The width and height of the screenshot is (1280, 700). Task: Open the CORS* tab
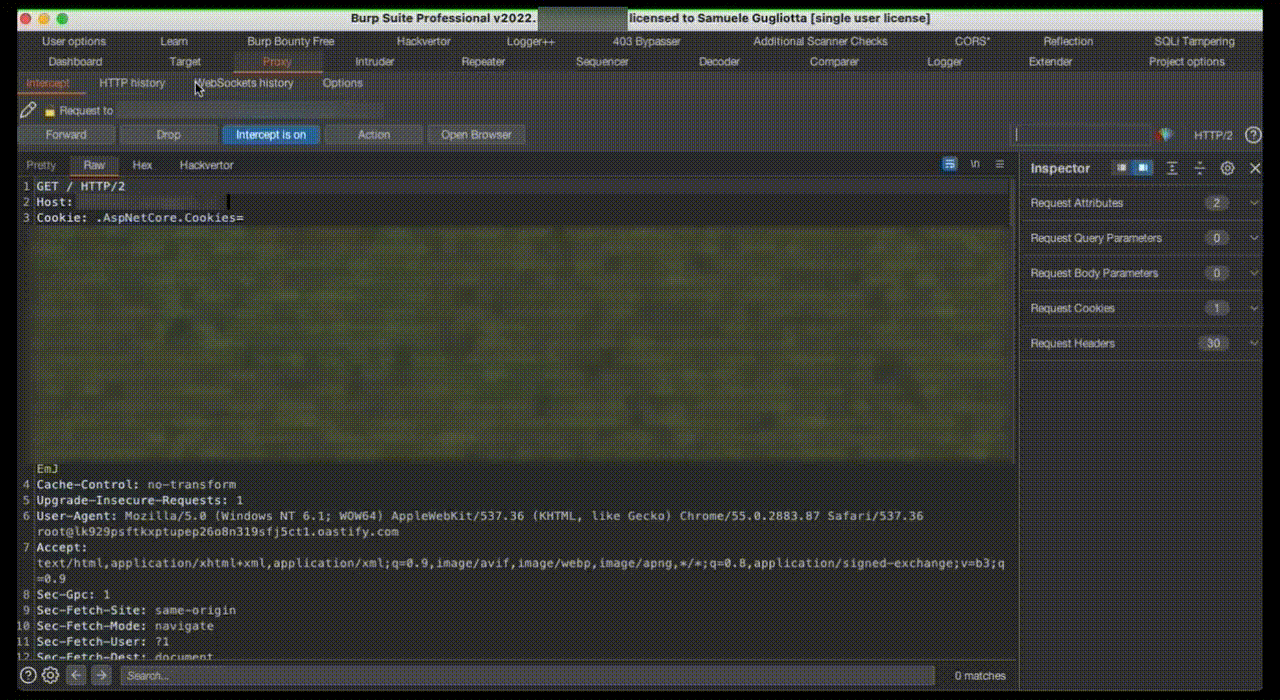972,42
